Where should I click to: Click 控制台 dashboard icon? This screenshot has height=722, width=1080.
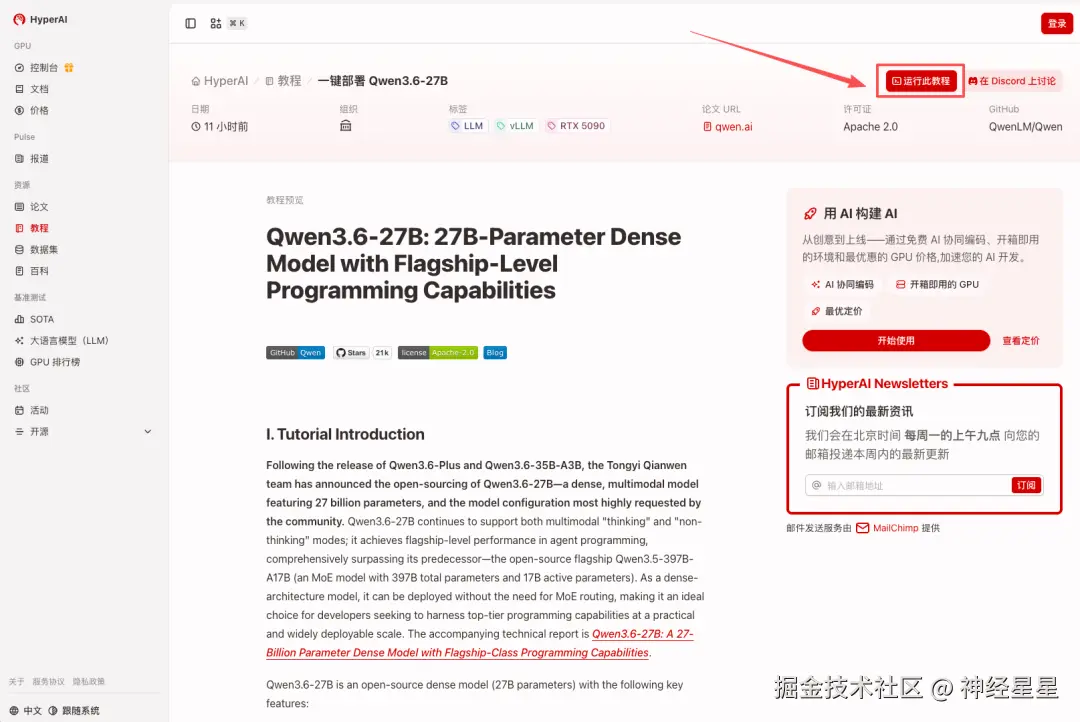click(19, 68)
